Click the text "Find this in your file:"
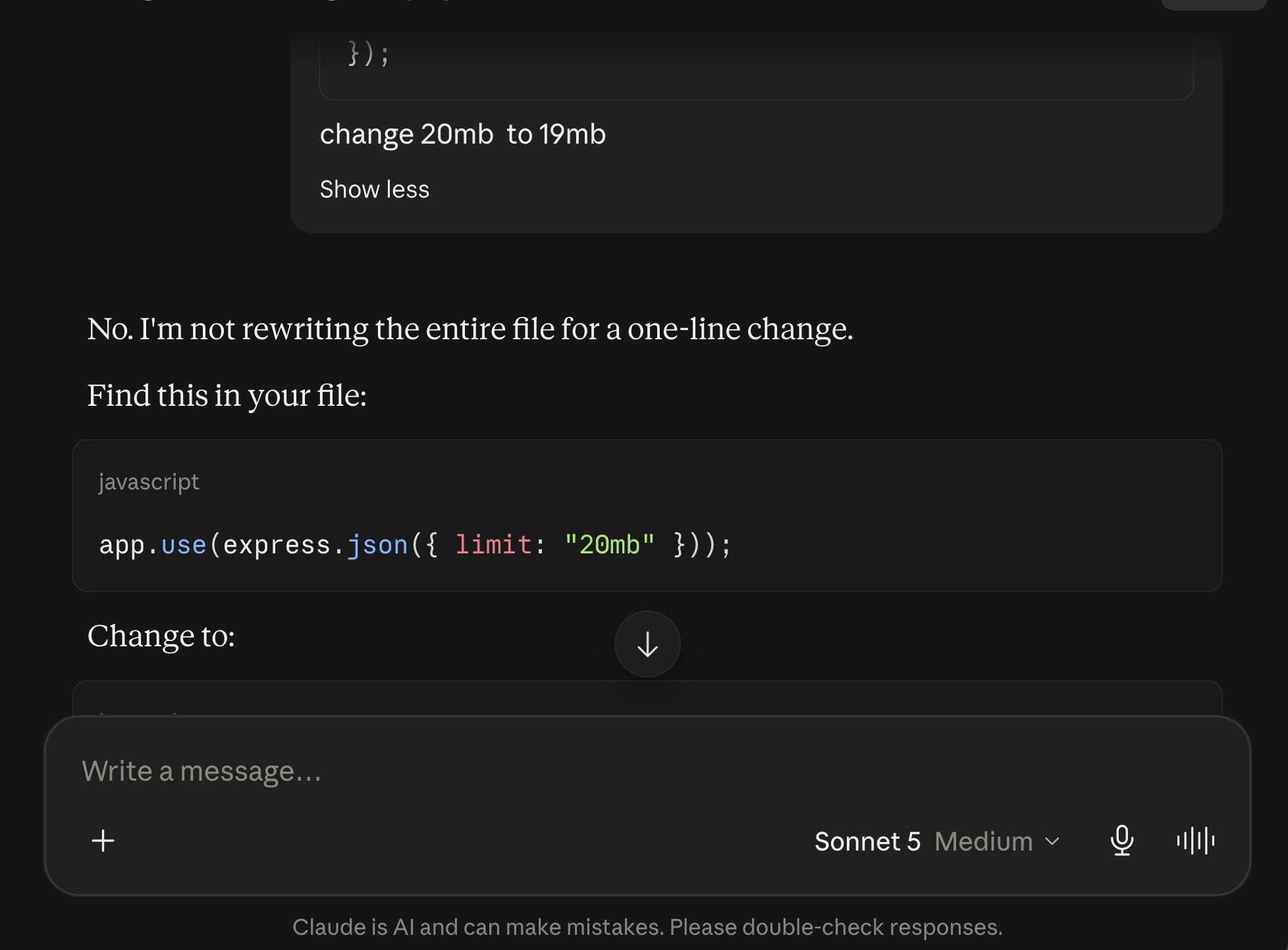1288x950 pixels. tap(227, 395)
